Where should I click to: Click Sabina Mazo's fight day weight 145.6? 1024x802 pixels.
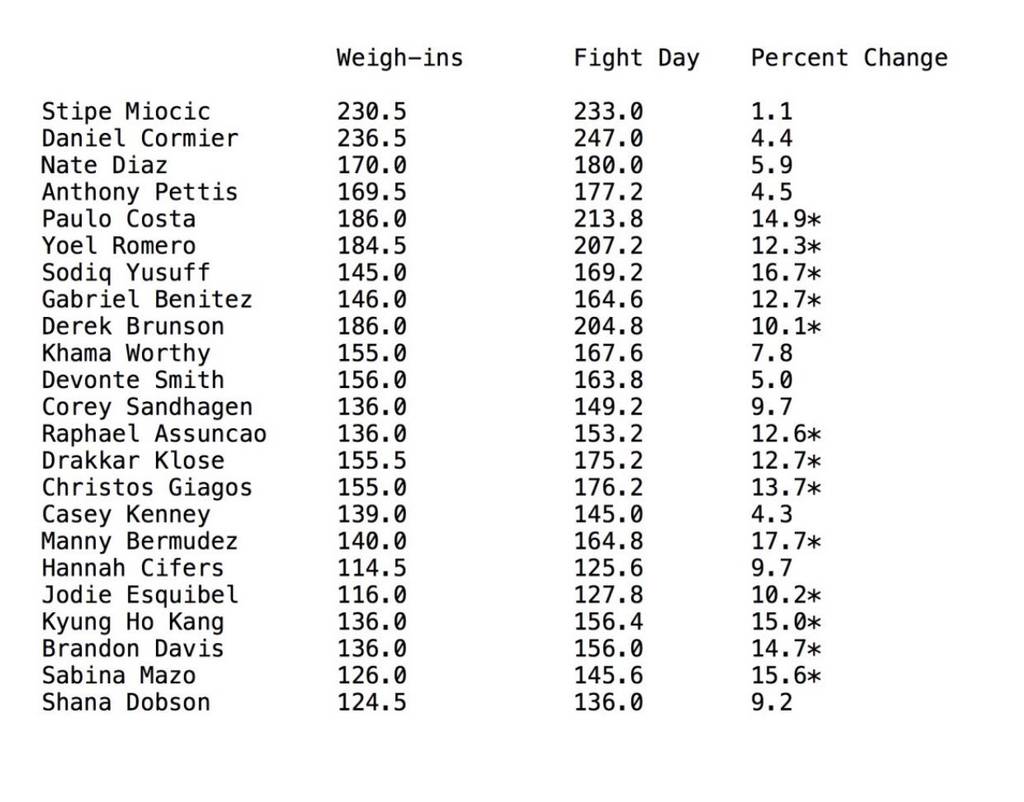608,676
